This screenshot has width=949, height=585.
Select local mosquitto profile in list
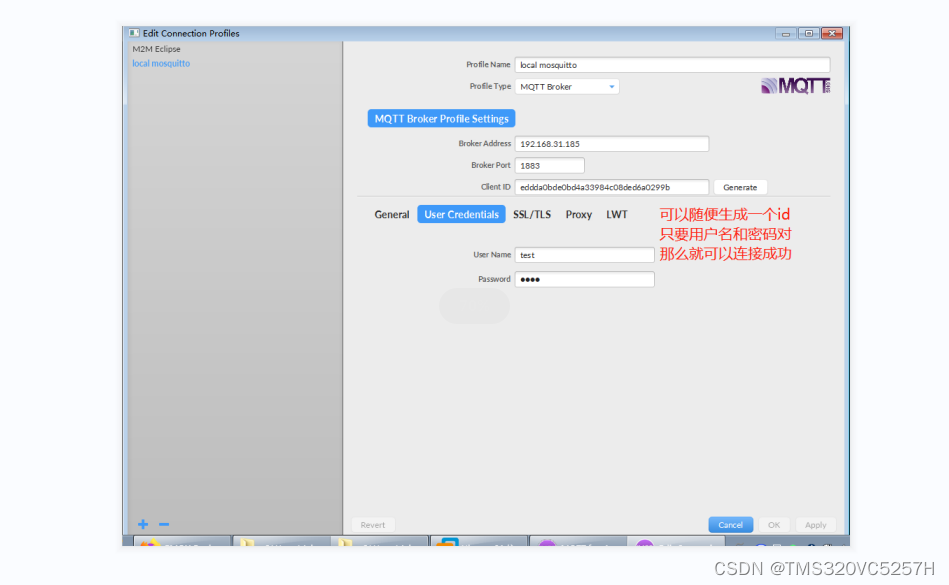[161, 64]
